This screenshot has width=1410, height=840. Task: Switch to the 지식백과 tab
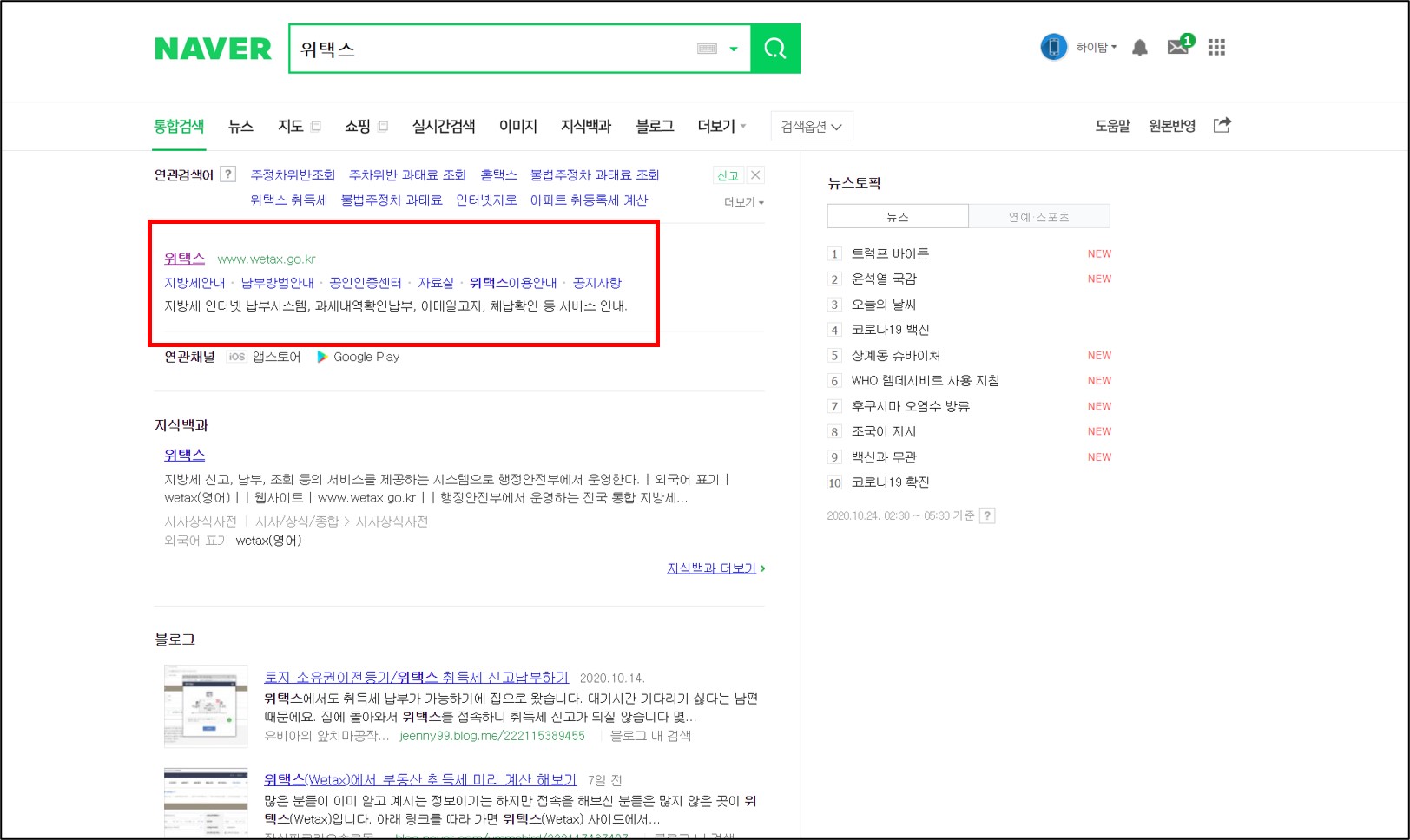pyautogui.click(x=586, y=126)
